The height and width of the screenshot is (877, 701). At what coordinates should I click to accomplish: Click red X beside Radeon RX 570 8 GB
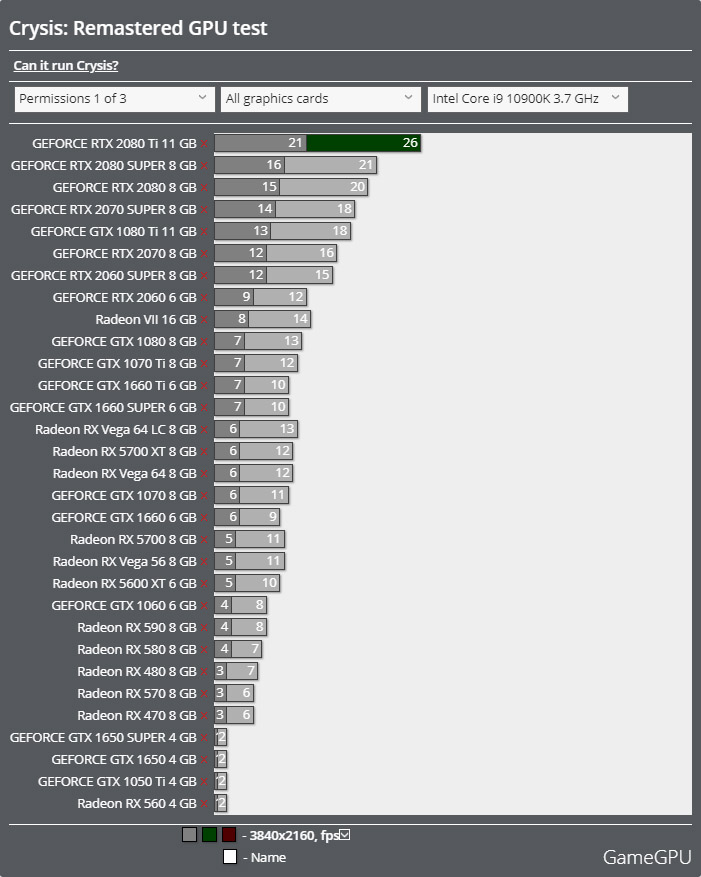coord(204,694)
